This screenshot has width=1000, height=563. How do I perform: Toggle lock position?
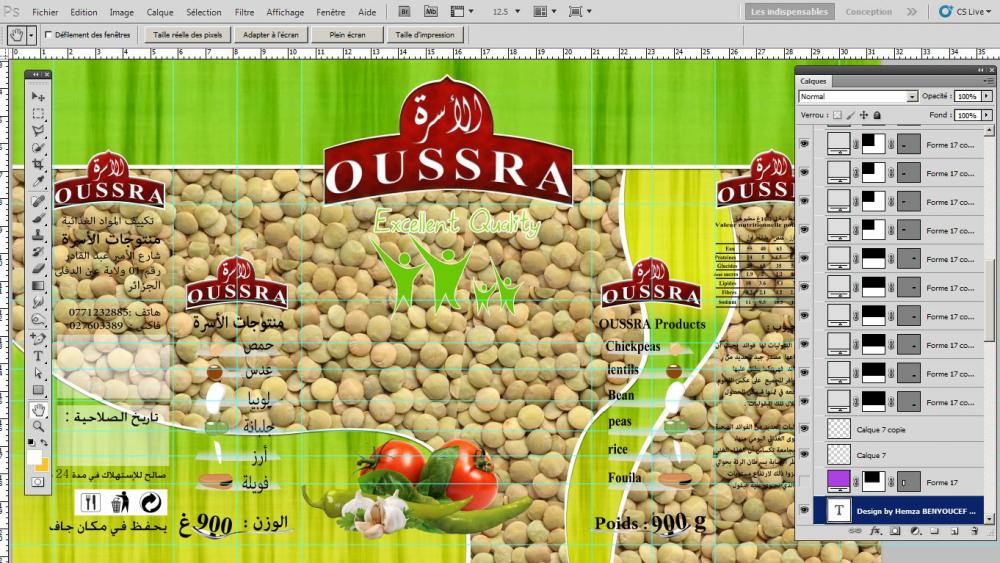click(x=864, y=115)
